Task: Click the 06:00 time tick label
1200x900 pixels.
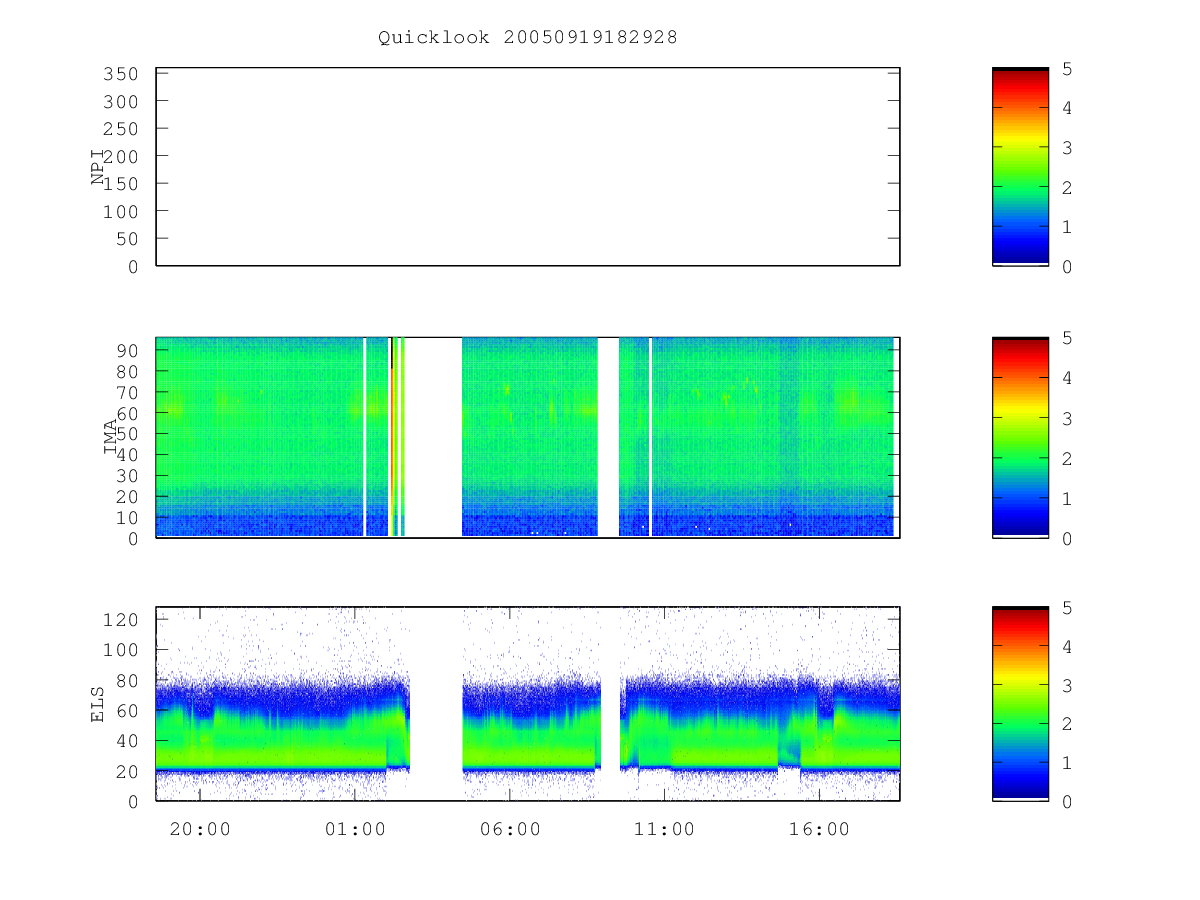Action: pyautogui.click(x=510, y=829)
